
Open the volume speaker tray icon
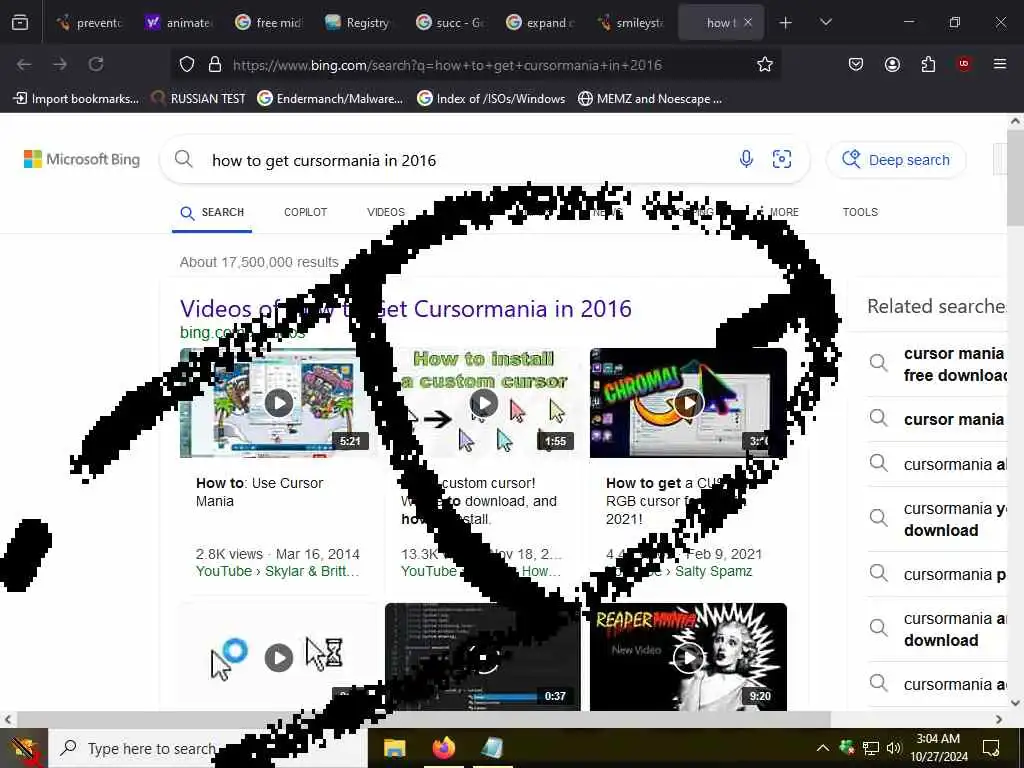(893, 748)
